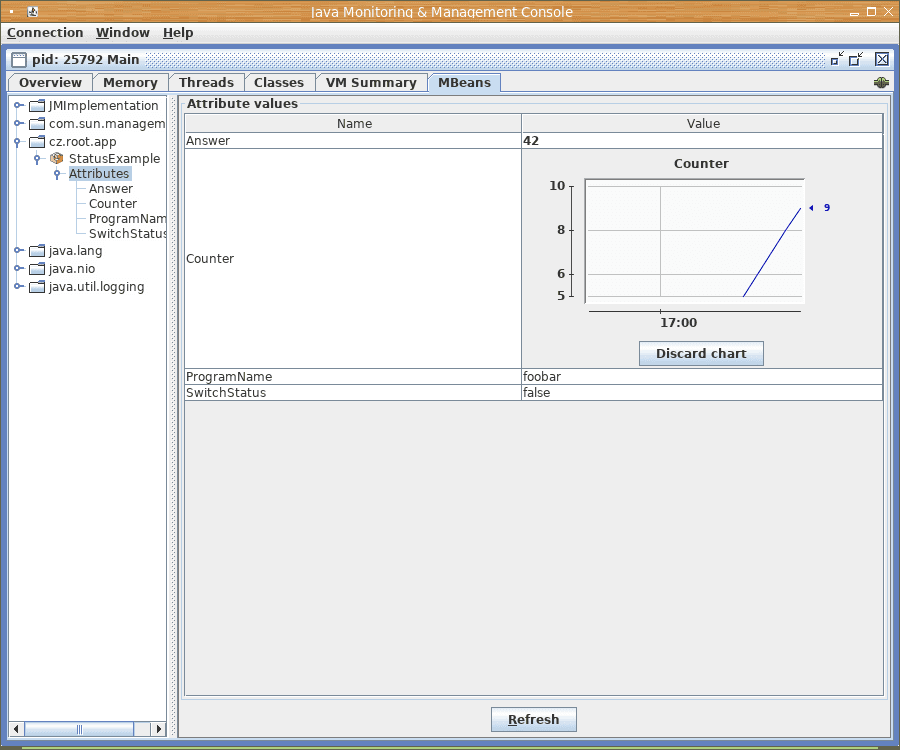900x750 pixels.
Task: Click the java.lang folder icon
Action: [x=37, y=251]
